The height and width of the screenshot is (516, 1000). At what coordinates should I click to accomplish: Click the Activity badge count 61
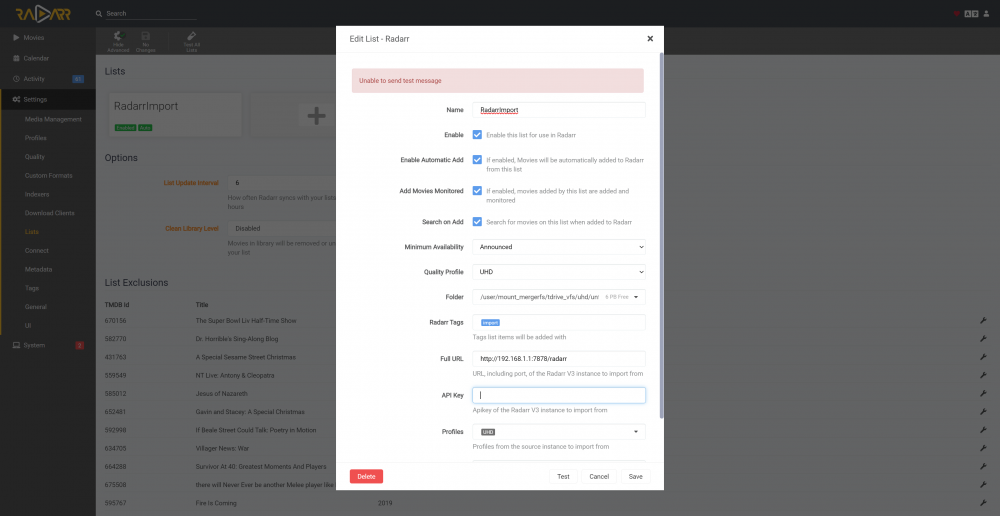78,79
